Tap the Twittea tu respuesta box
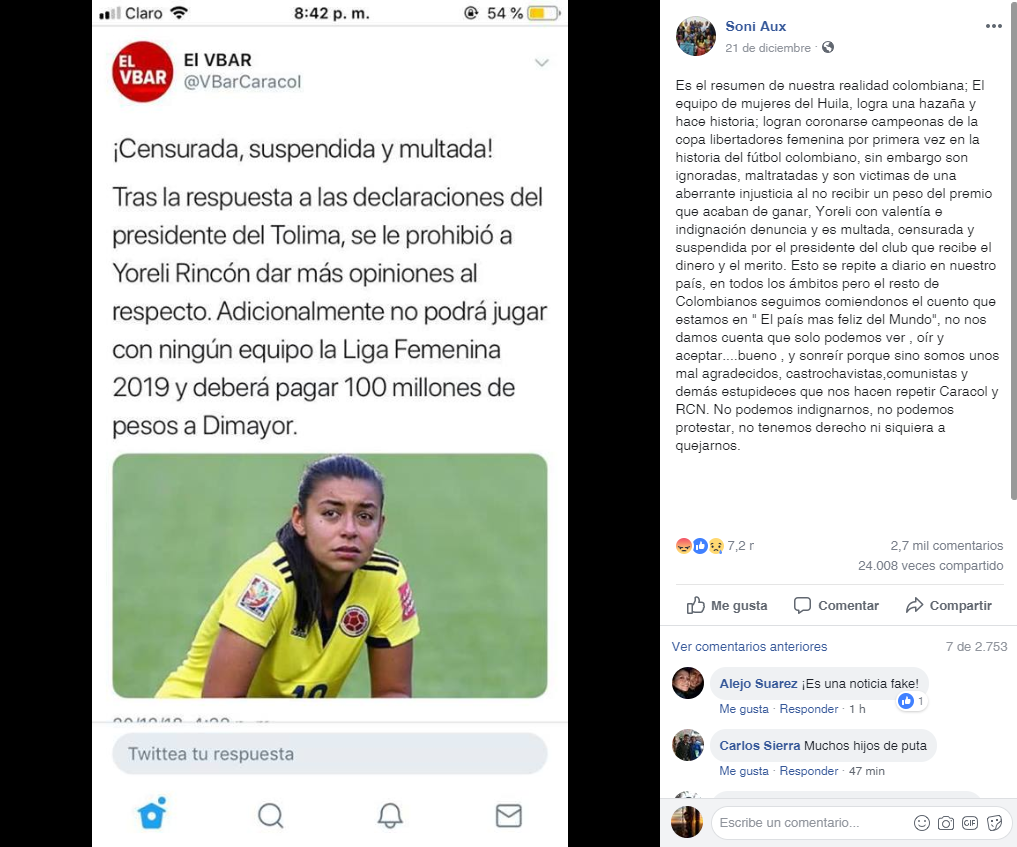Viewport: 1017px width, 847px height. 329,754
